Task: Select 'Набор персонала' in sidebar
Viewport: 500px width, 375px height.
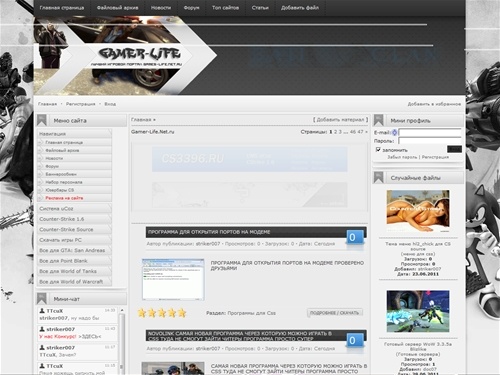Action: [x=64, y=182]
